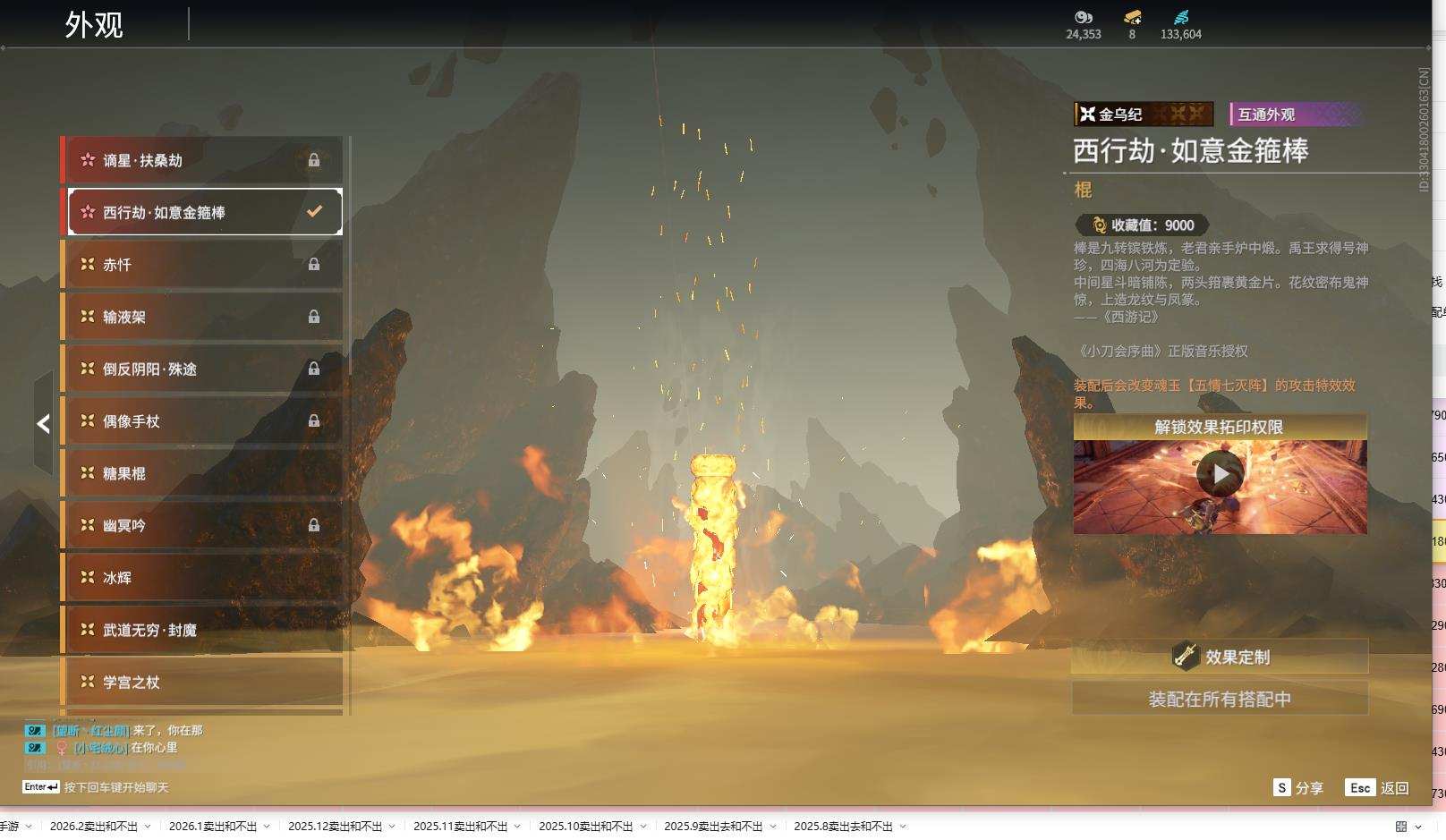Select the 赤忏 skin row

pyautogui.click(x=202, y=265)
